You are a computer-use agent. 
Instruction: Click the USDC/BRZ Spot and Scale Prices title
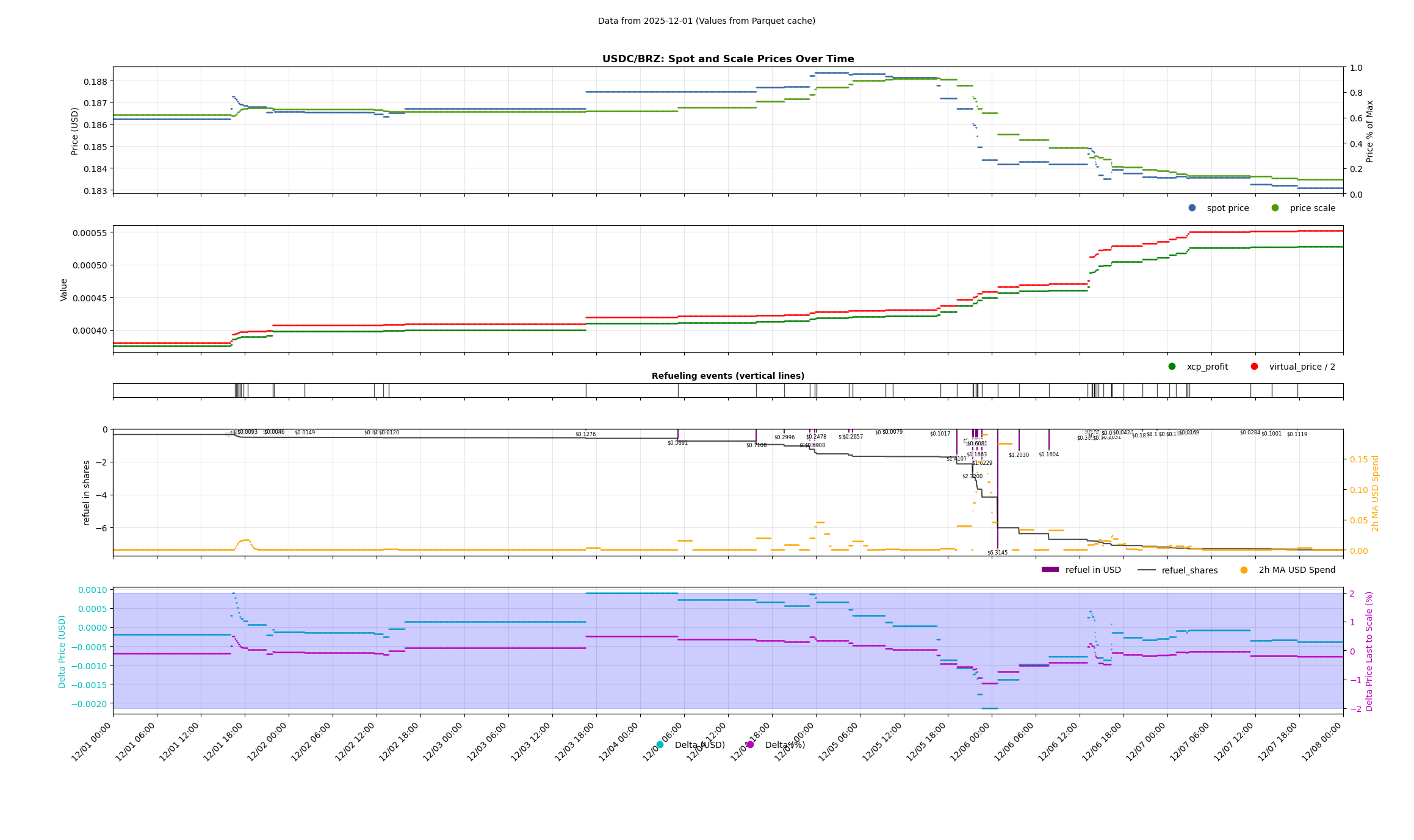(x=727, y=59)
